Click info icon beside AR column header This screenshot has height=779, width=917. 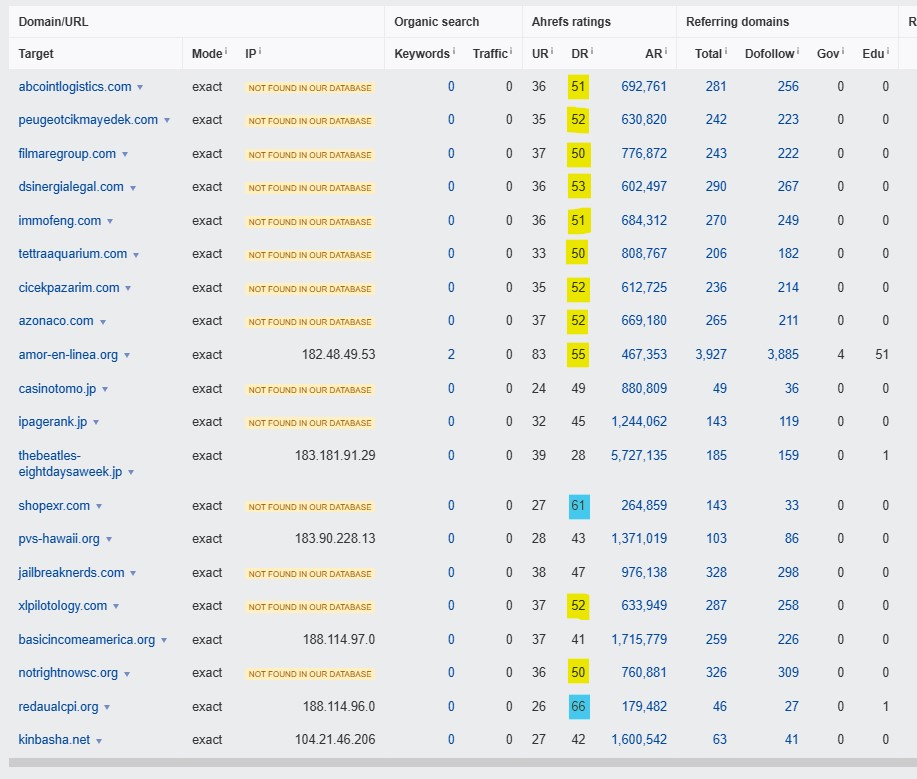(x=665, y=51)
